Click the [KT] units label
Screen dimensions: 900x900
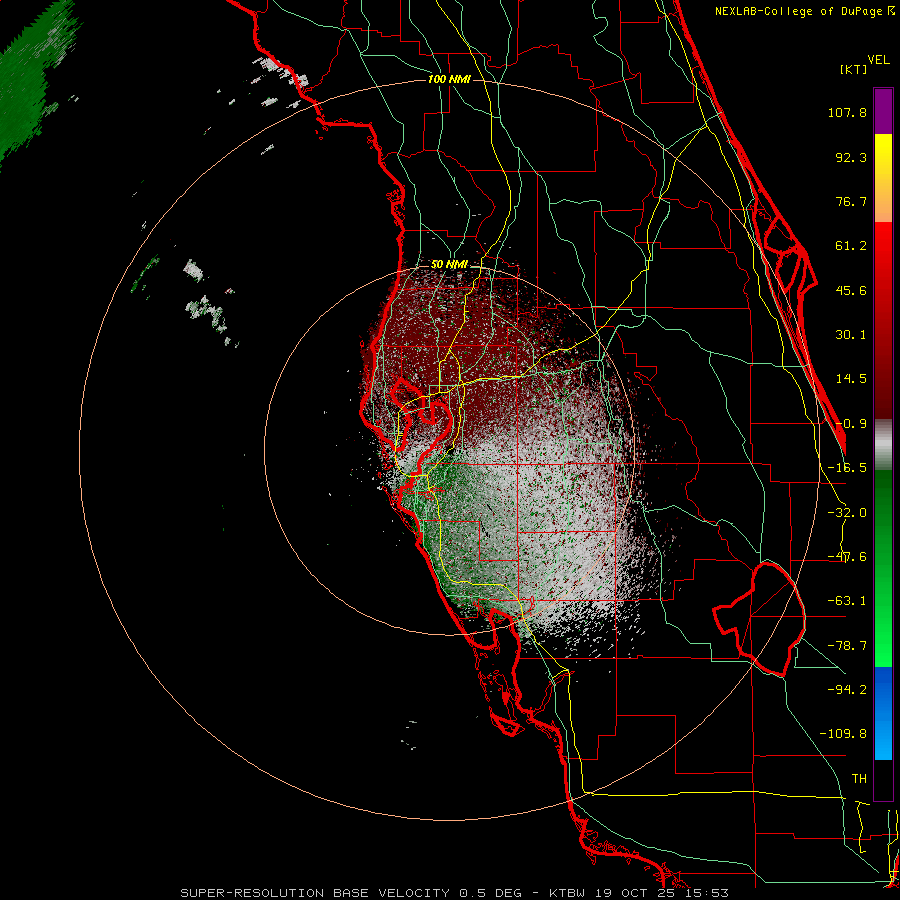[x=853, y=69]
